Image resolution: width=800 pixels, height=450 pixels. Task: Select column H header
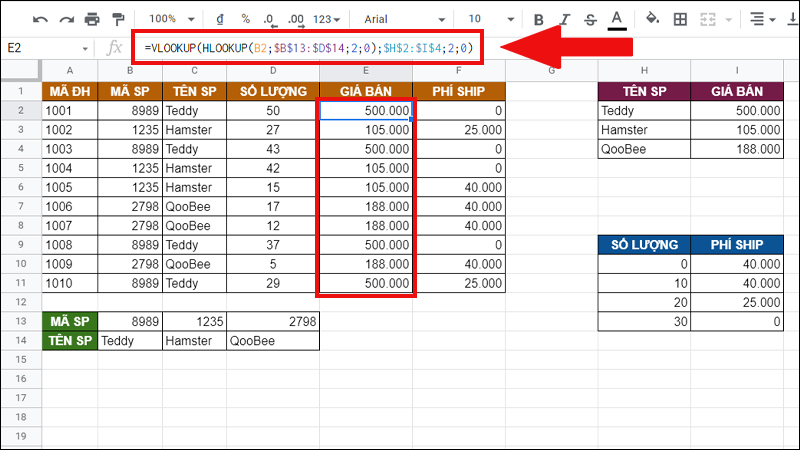pyautogui.click(x=644, y=70)
